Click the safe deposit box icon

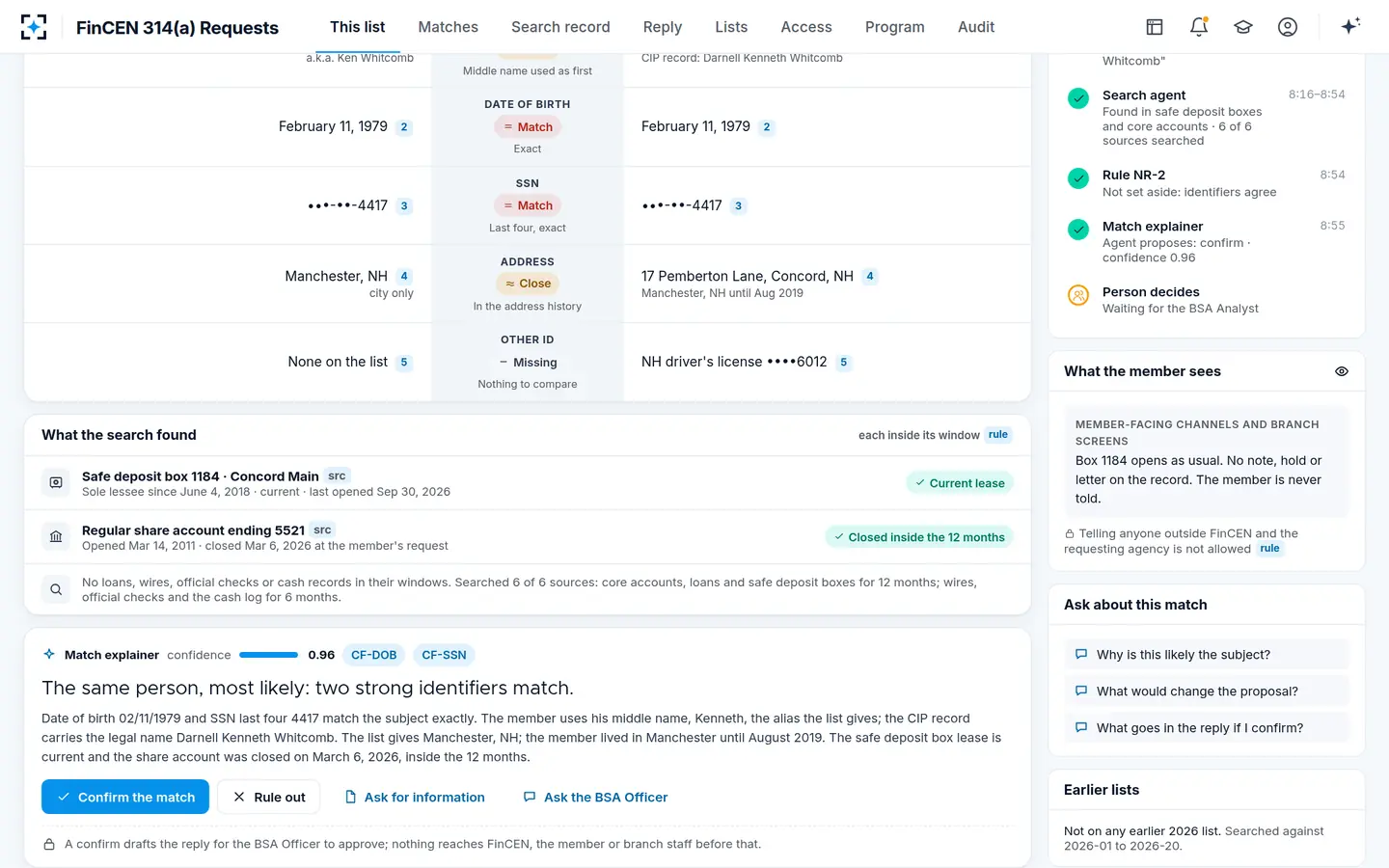56,482
